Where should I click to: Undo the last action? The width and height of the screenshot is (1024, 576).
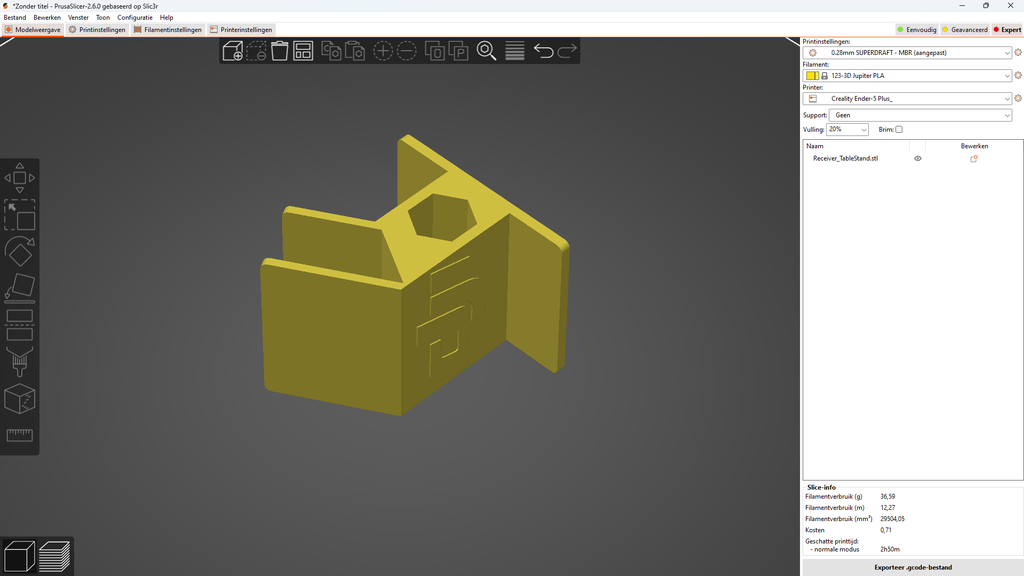(x=543, y=51)
